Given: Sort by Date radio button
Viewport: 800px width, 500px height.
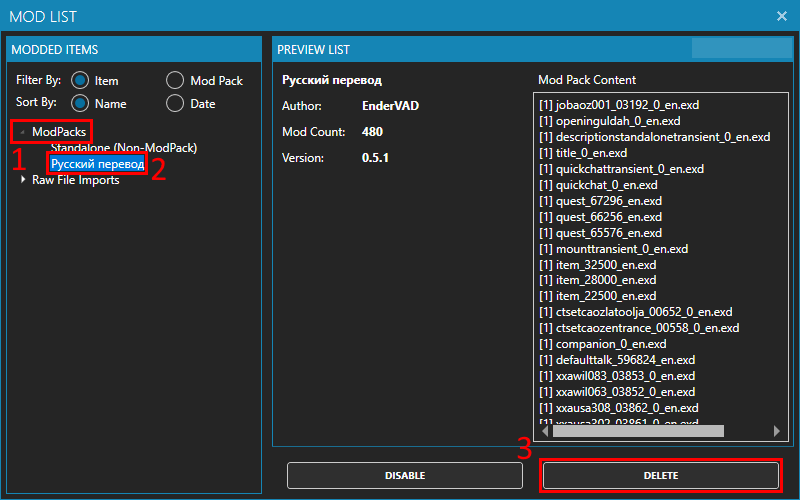Looking at the screenshot, I should (x=175, y=104).
